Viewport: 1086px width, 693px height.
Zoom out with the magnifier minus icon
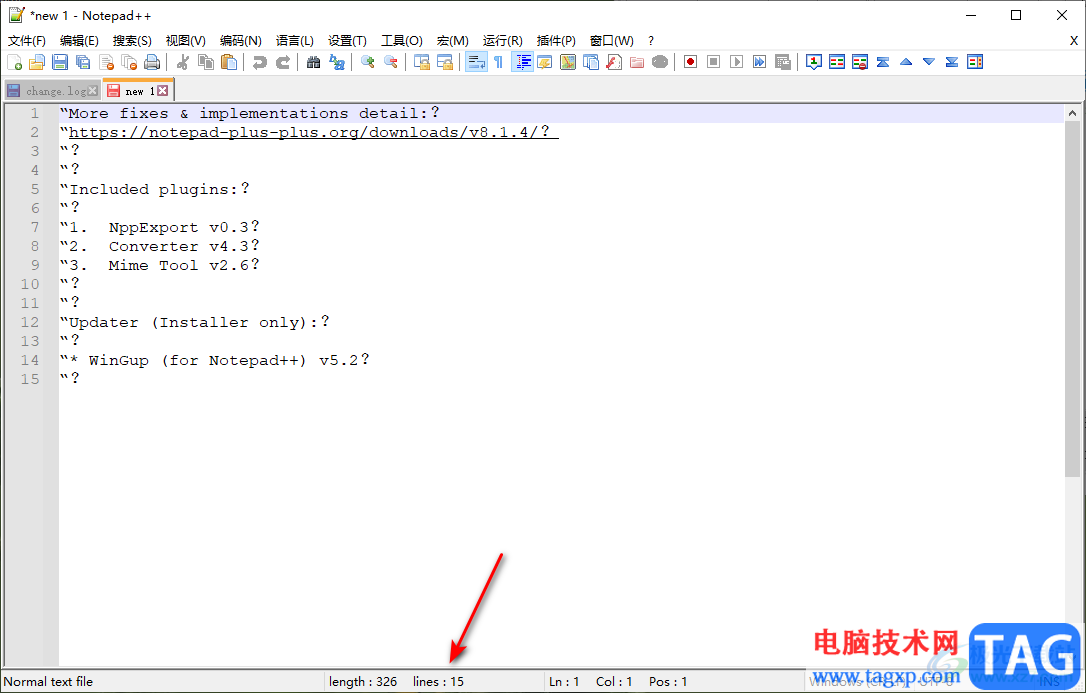[391, 62]
